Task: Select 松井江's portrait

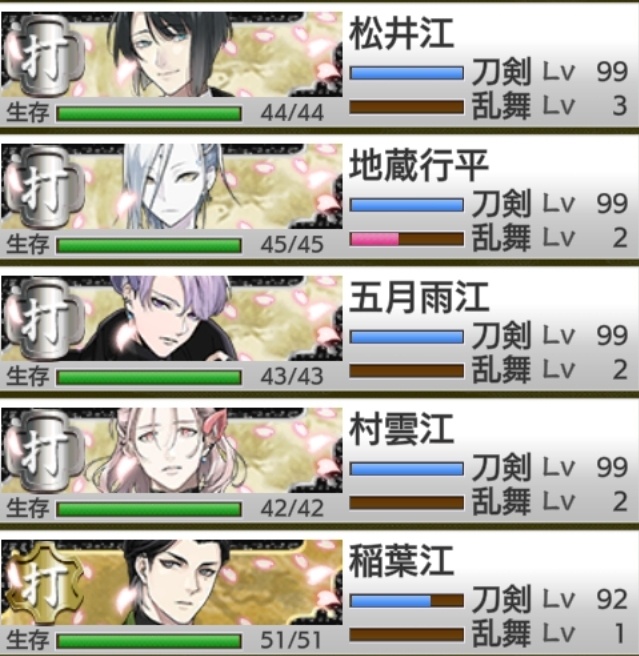Action: (x=172, y=54)
